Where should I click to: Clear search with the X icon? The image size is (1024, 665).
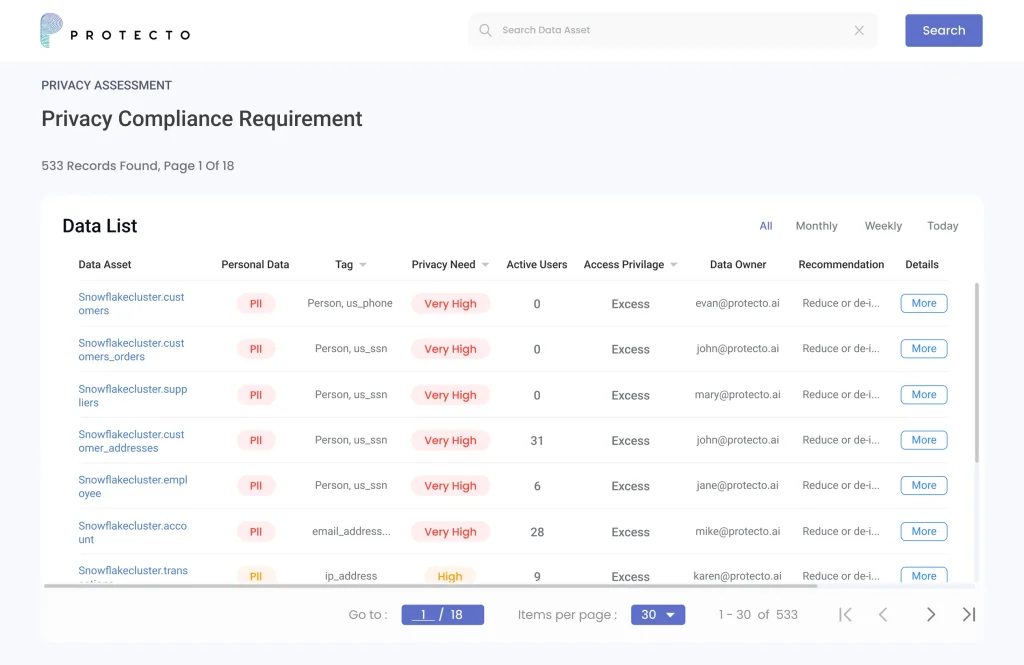[859, 30]
